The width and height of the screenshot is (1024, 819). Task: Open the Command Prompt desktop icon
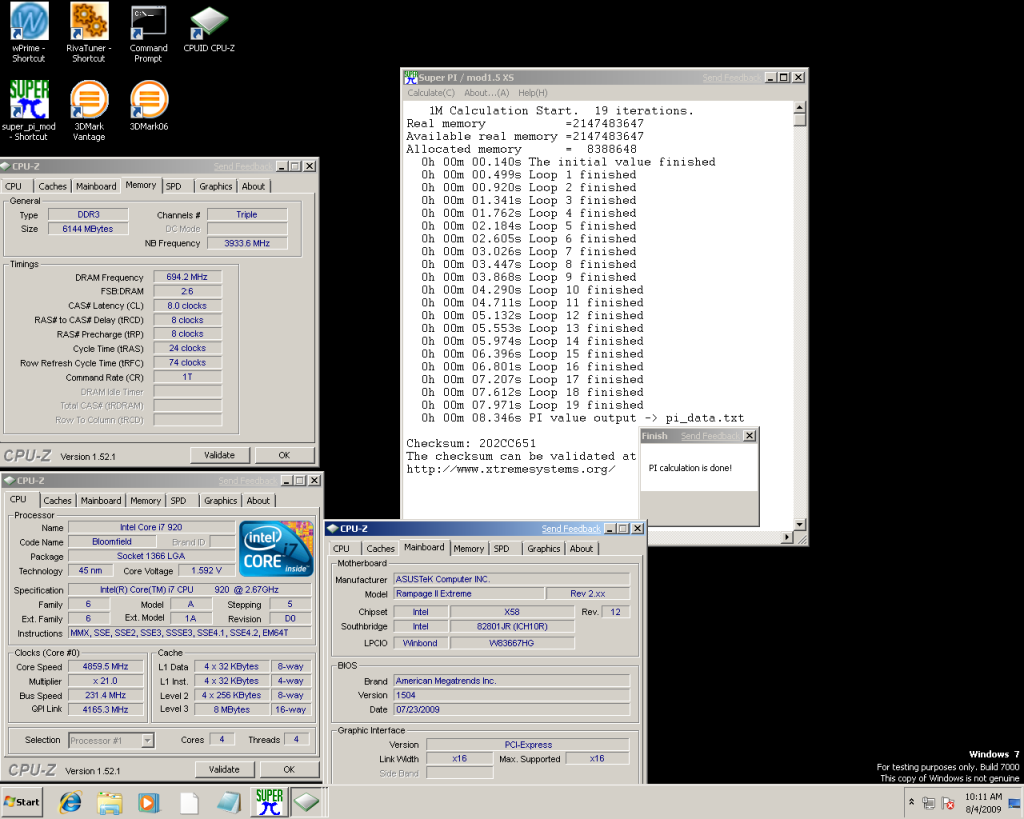148,33
